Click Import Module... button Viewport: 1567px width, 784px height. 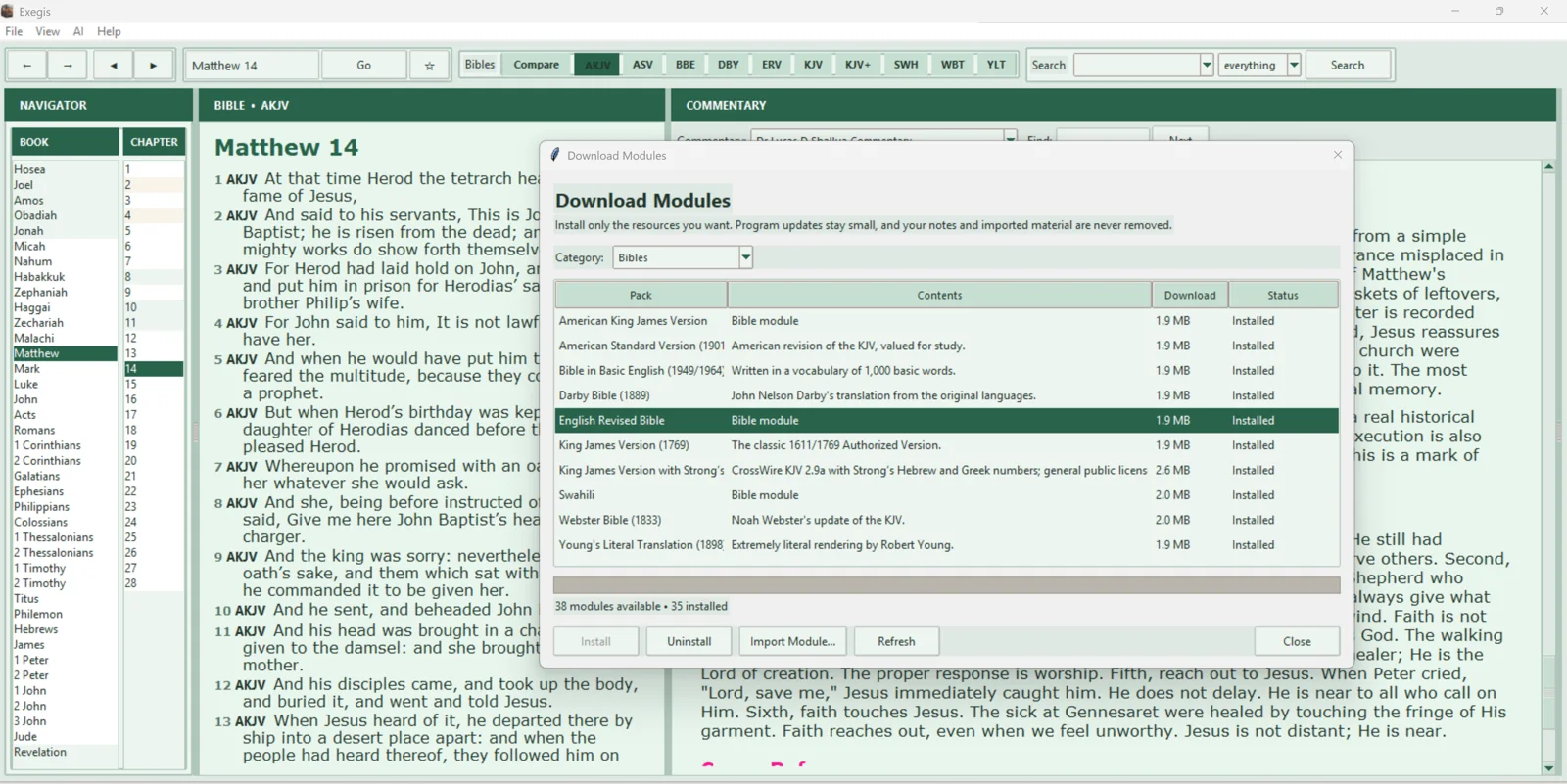coord(792,641)
